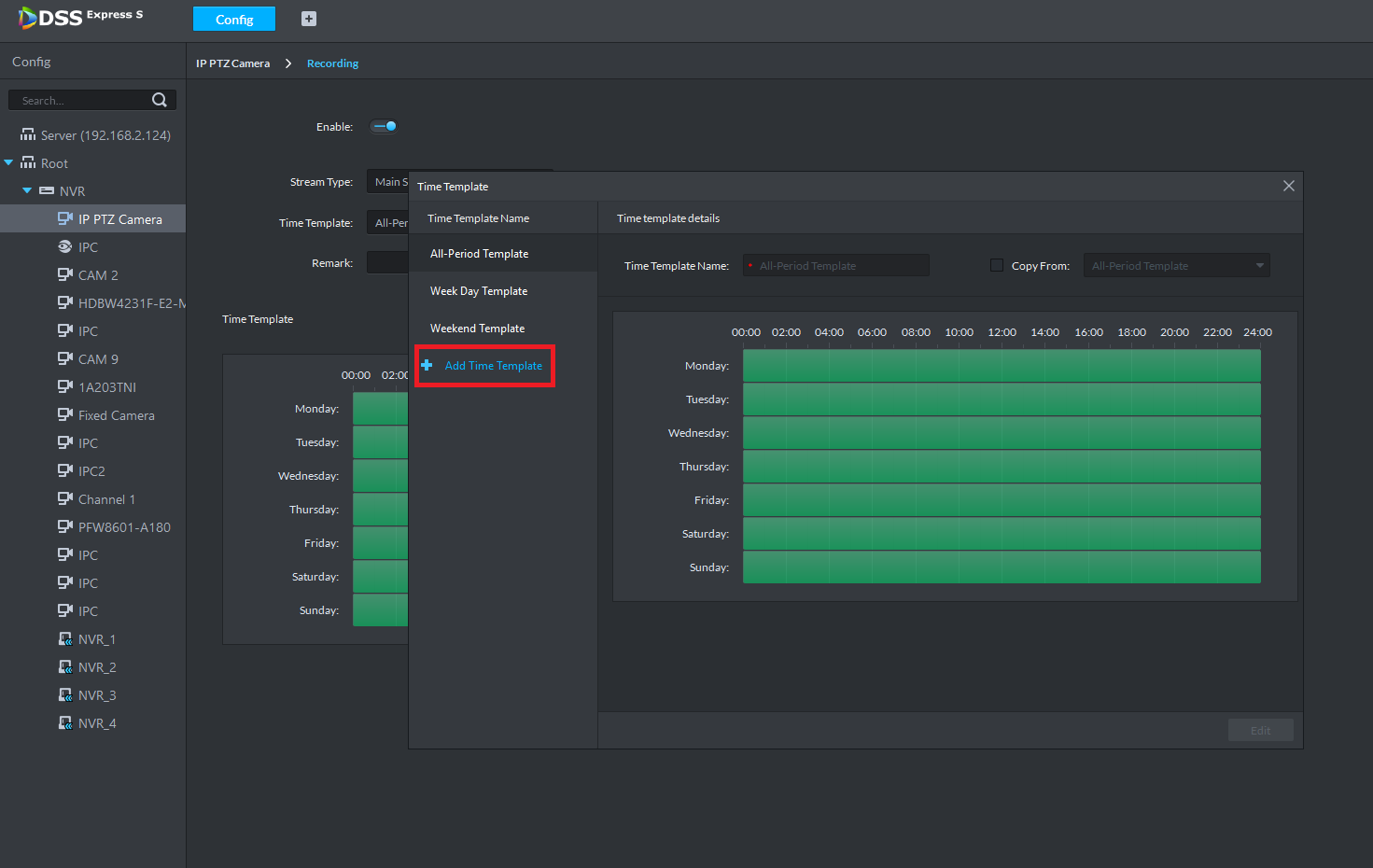The image size is (1373, 868).
Task: Collapse the Root tree node
Action: 8,162
